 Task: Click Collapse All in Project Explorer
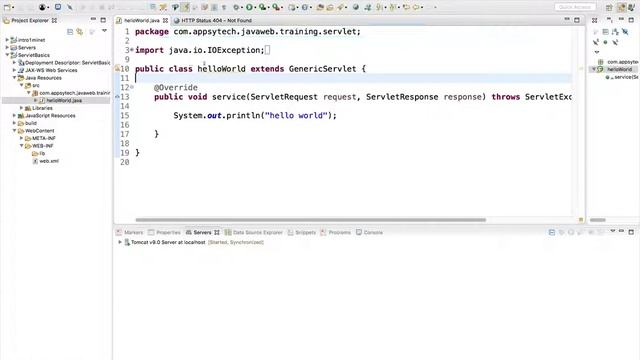click(x=70, y=31)
